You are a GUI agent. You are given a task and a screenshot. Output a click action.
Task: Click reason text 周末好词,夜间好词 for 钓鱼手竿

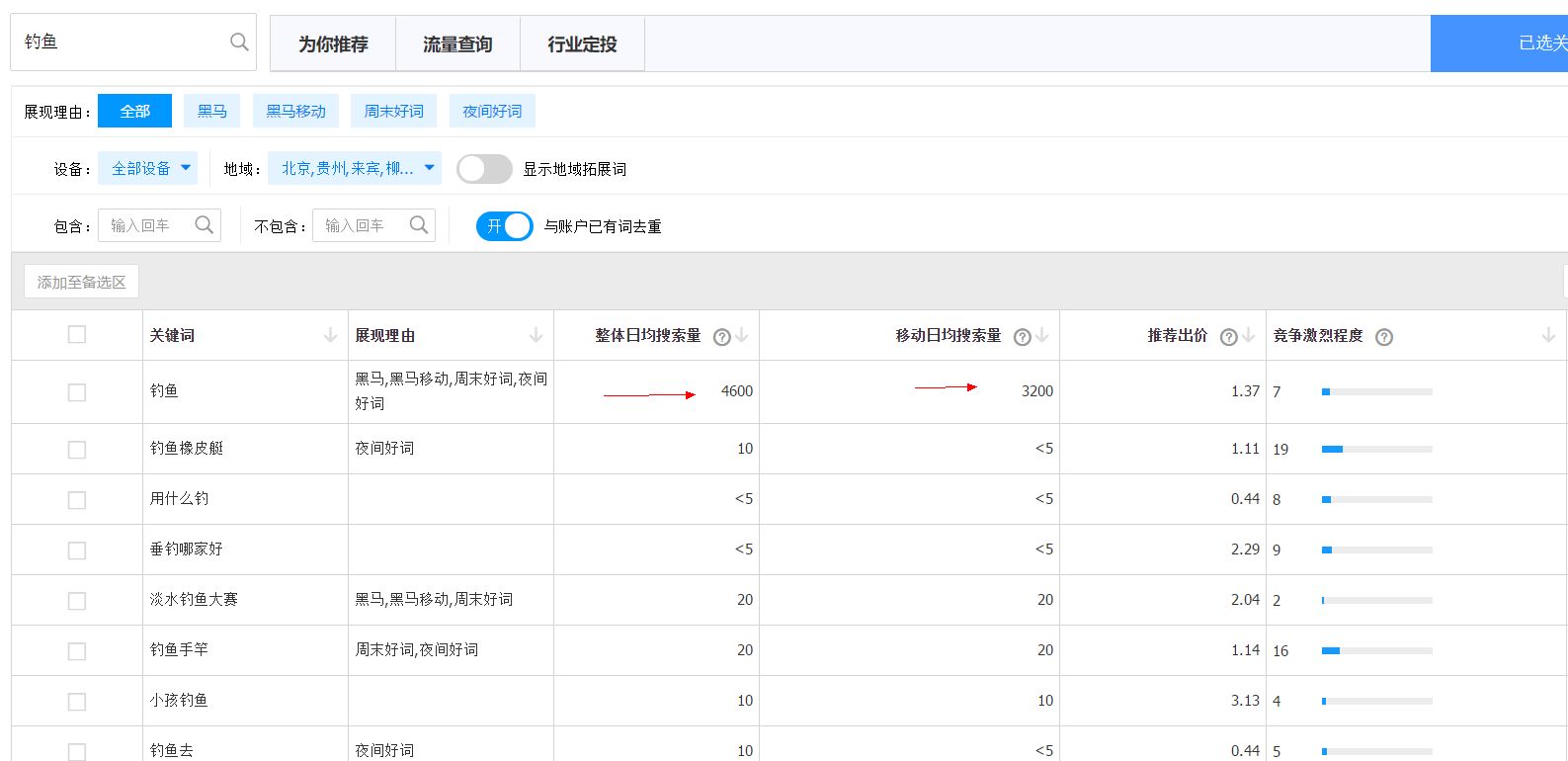click(417, 650)
